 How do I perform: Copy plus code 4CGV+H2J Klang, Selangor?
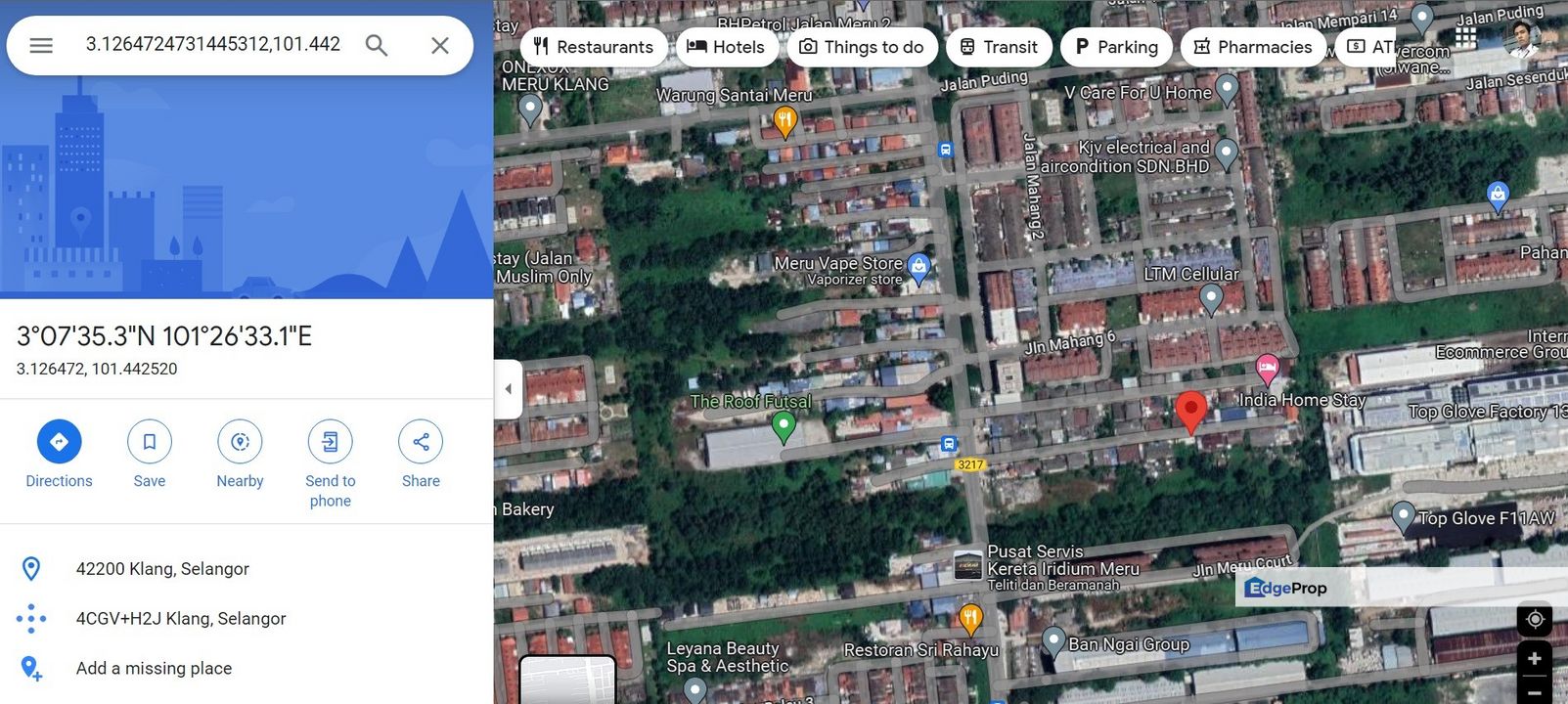pos(246,619)
